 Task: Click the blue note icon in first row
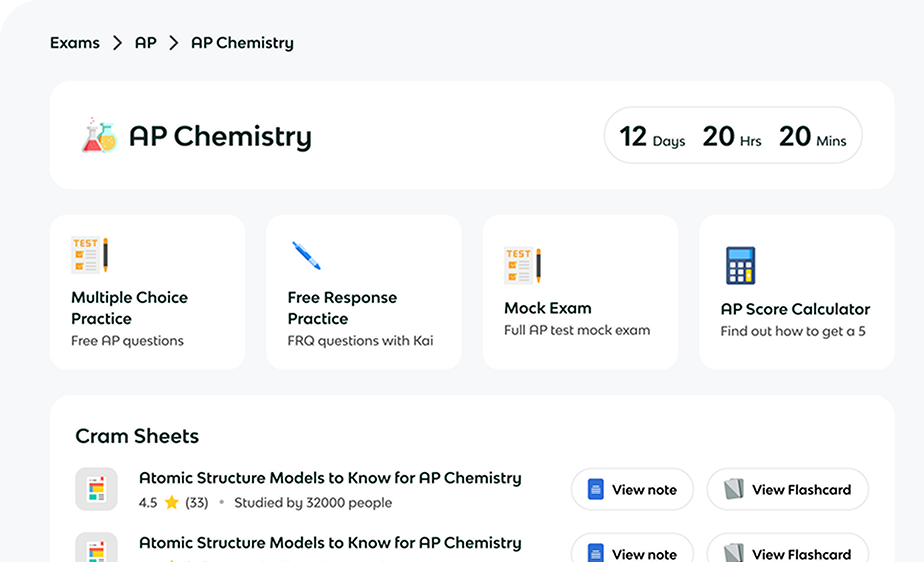coord(595,490)
